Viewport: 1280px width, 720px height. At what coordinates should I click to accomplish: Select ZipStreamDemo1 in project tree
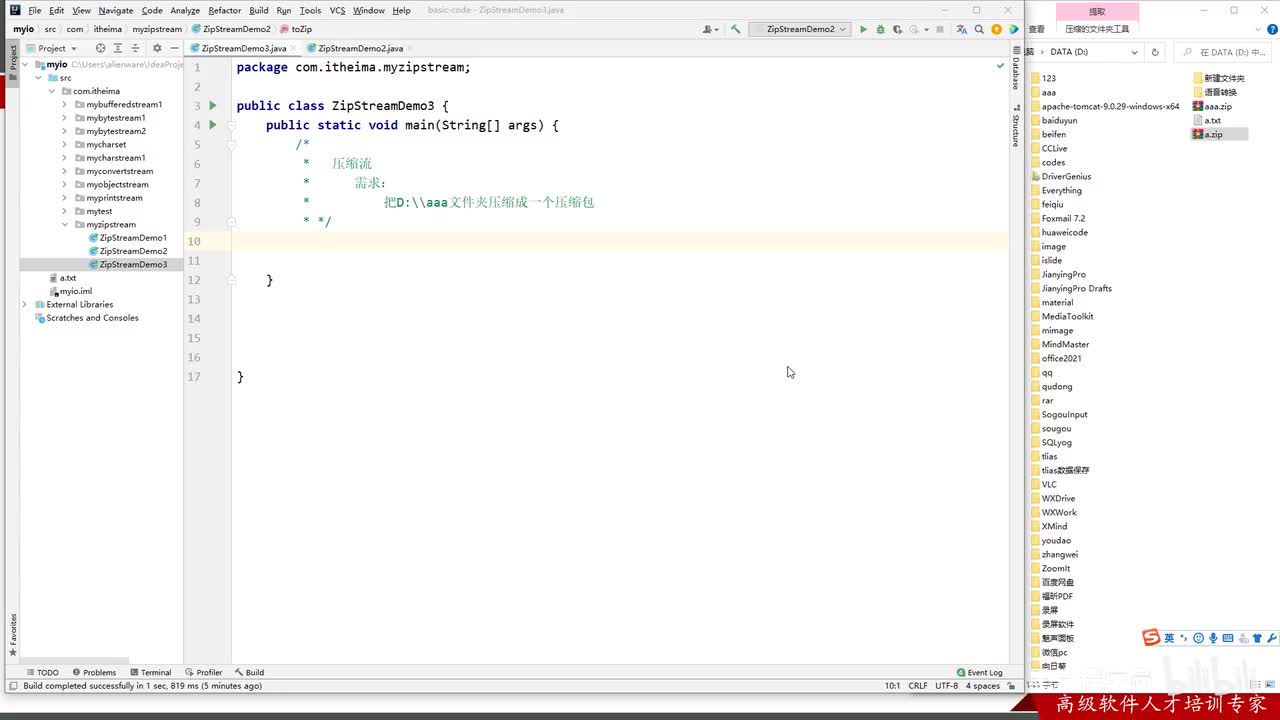click(127, 238)
